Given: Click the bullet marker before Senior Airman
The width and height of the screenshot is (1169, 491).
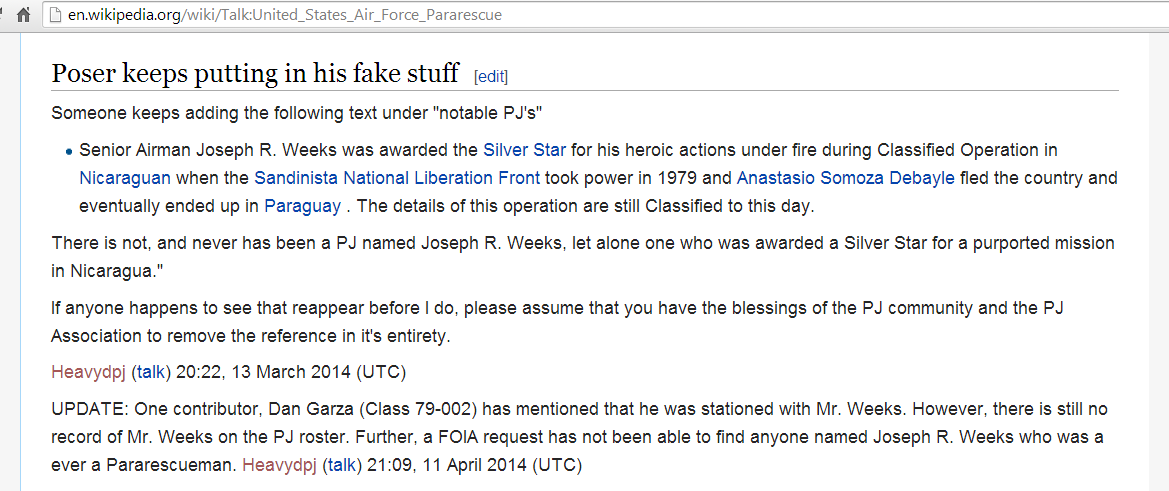Looking at the screenshot, I should coord(69,152).
